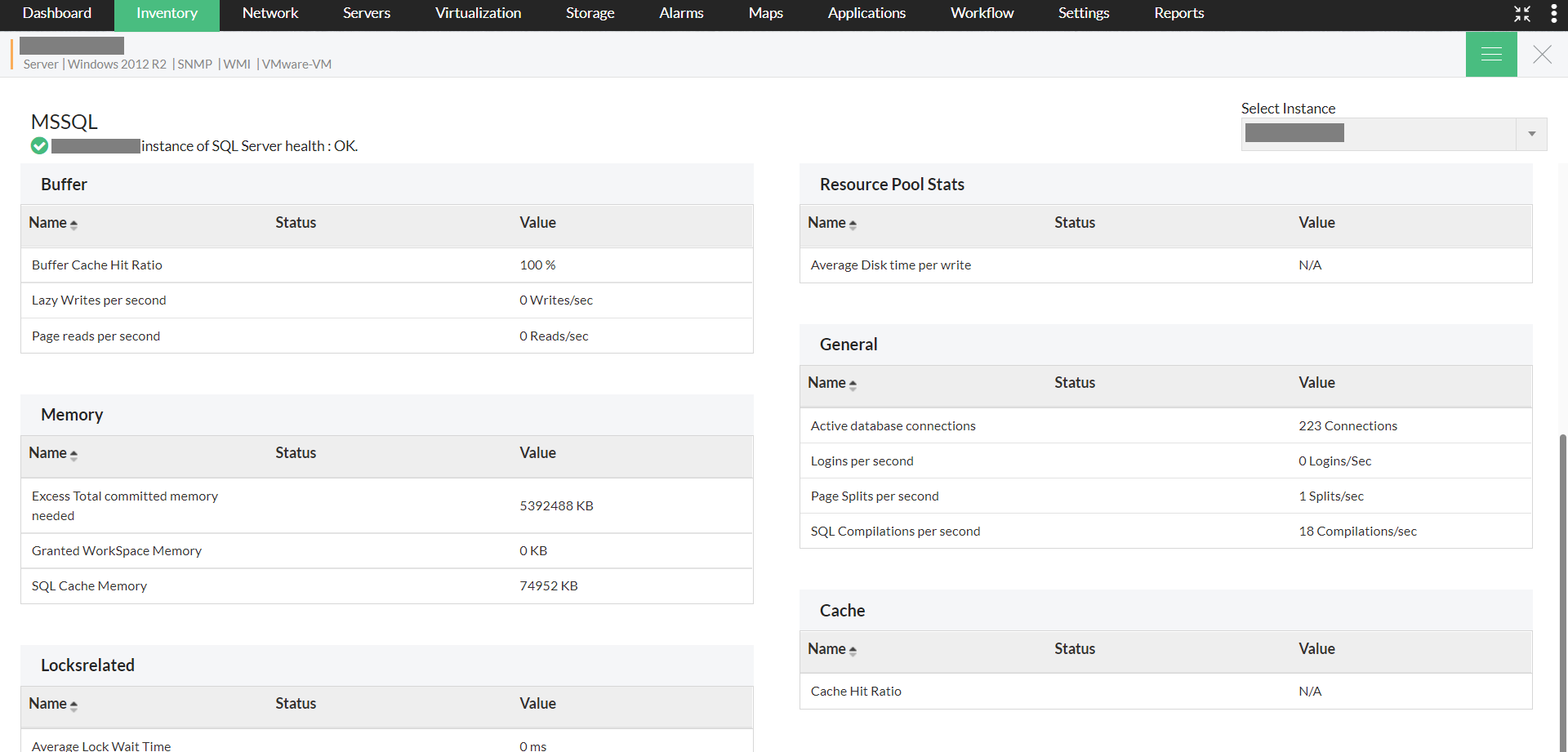
Task: Expand the Select Instance dropdown arrow
Action: pos(1531,134)
